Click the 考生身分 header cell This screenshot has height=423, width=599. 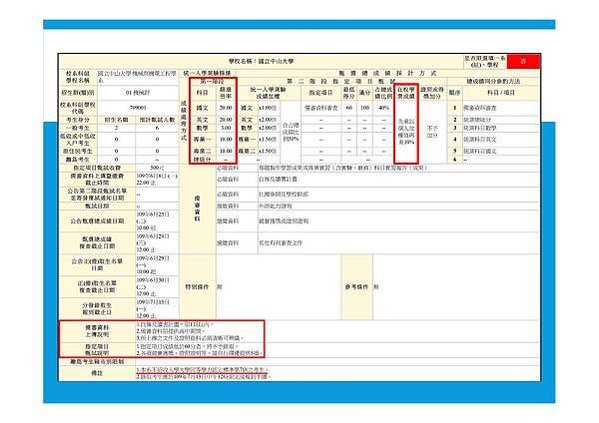(x=78, y=120)
